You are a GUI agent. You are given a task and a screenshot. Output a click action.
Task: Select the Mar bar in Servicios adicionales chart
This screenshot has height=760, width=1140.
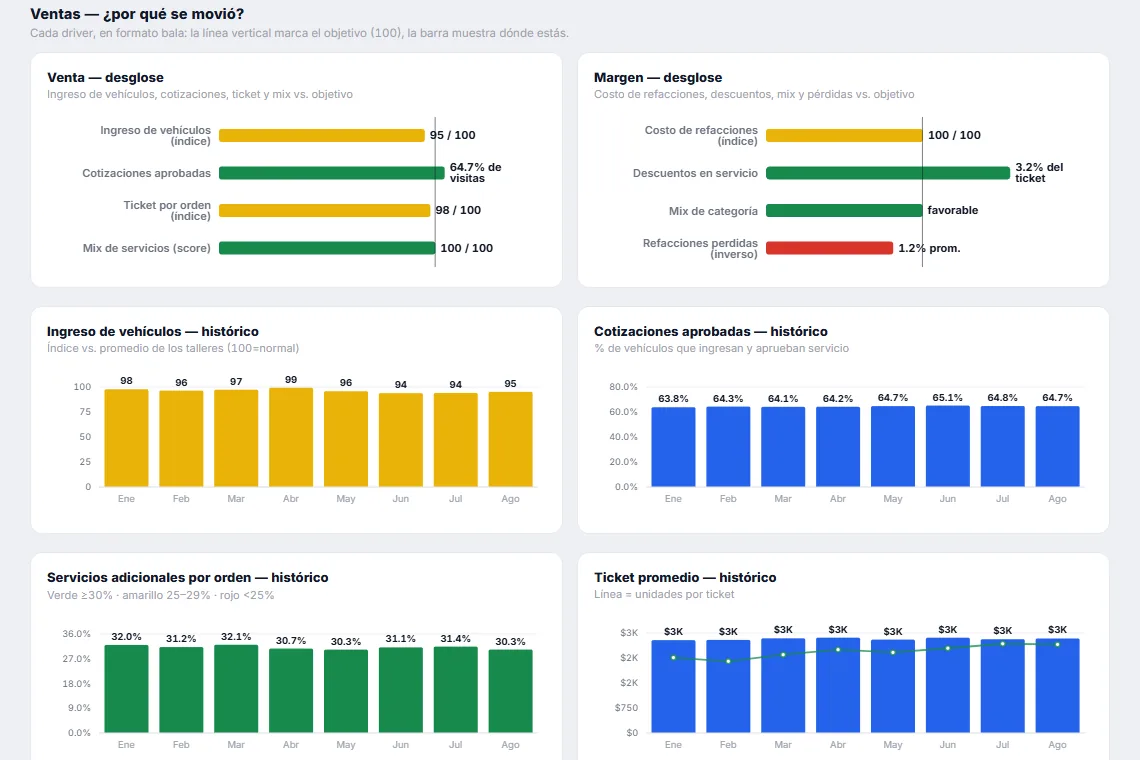click(x=236, y=689)
